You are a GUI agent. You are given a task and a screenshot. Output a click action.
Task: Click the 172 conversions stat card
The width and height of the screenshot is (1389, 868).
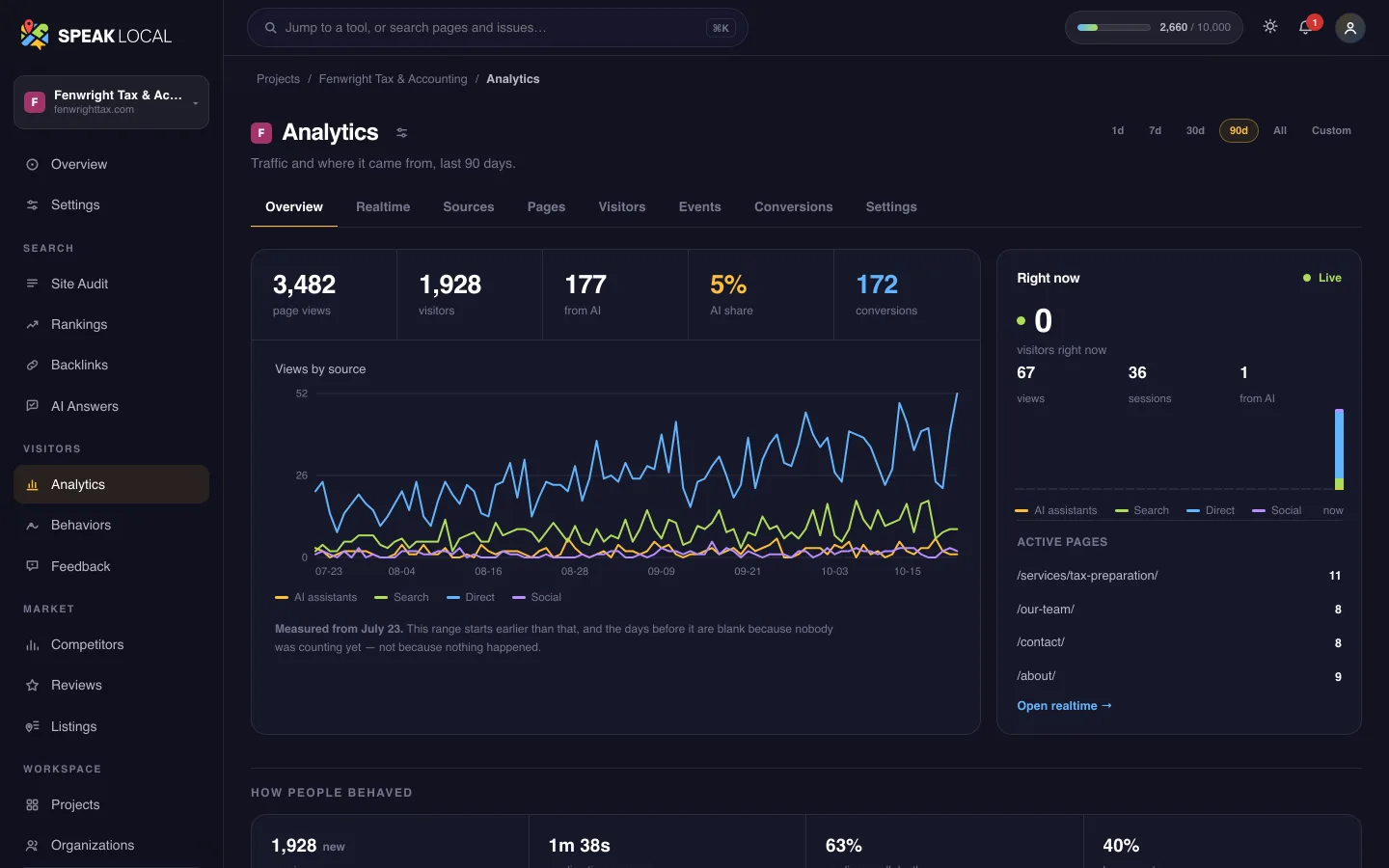point(907,295)
